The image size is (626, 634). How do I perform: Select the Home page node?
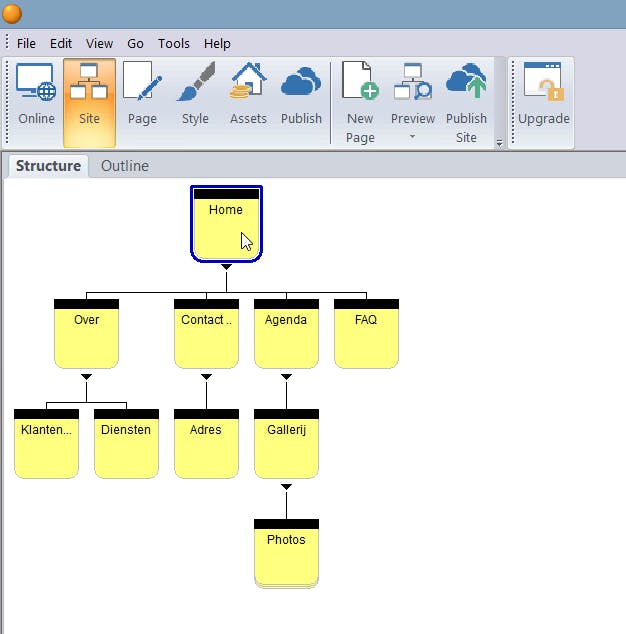(x=226, y=224)
